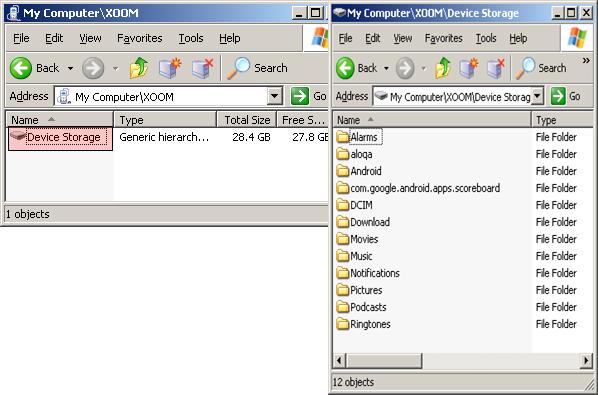Click Forward arrow in the XOOM window

93,68
